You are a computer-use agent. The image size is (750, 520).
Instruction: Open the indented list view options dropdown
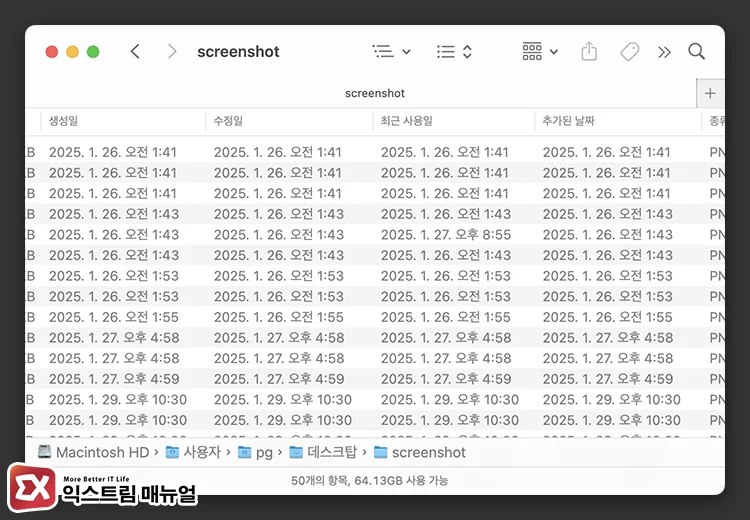coord(391,51)
